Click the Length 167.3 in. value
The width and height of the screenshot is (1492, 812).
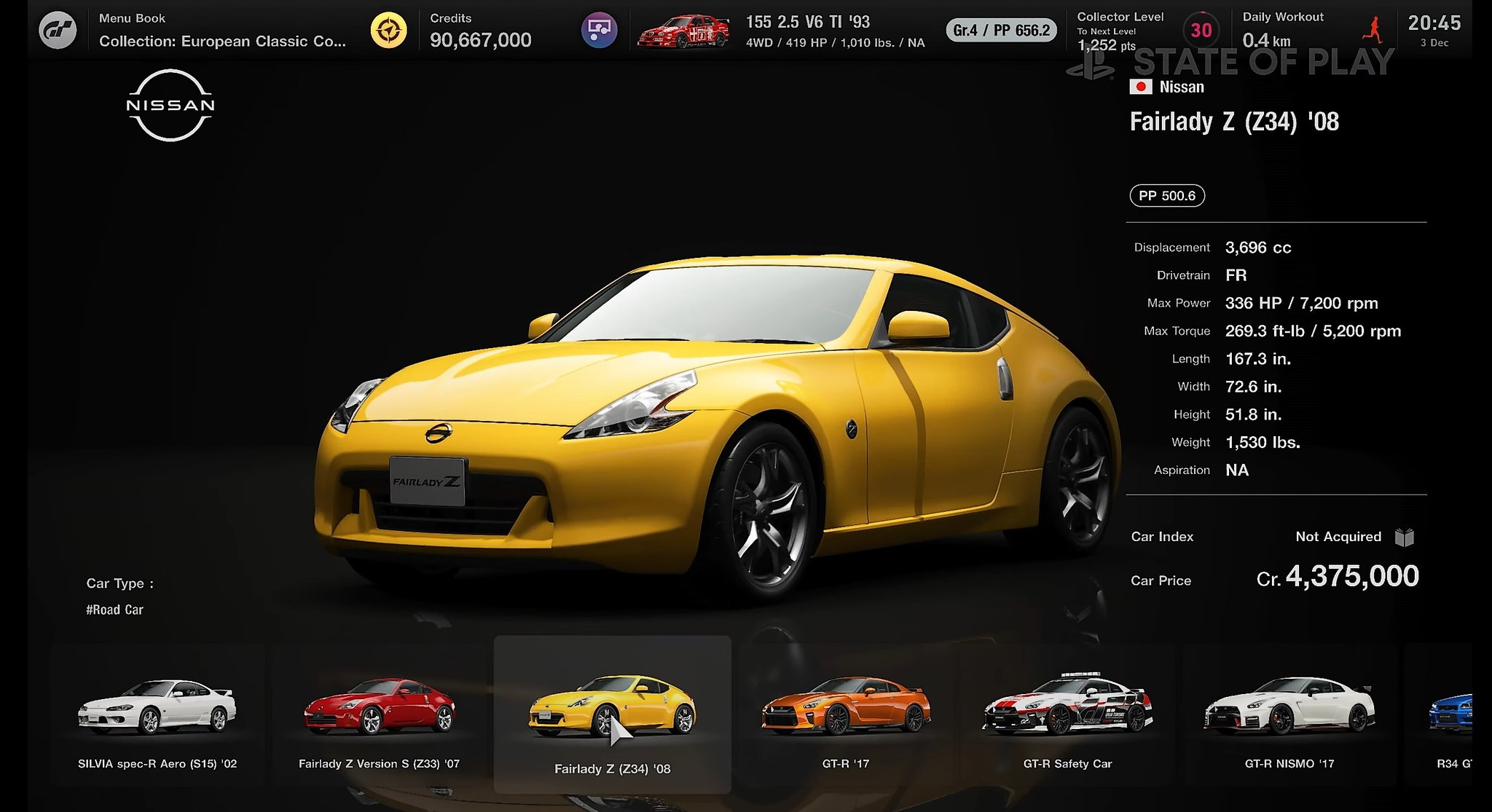(x=1257, y=359)
